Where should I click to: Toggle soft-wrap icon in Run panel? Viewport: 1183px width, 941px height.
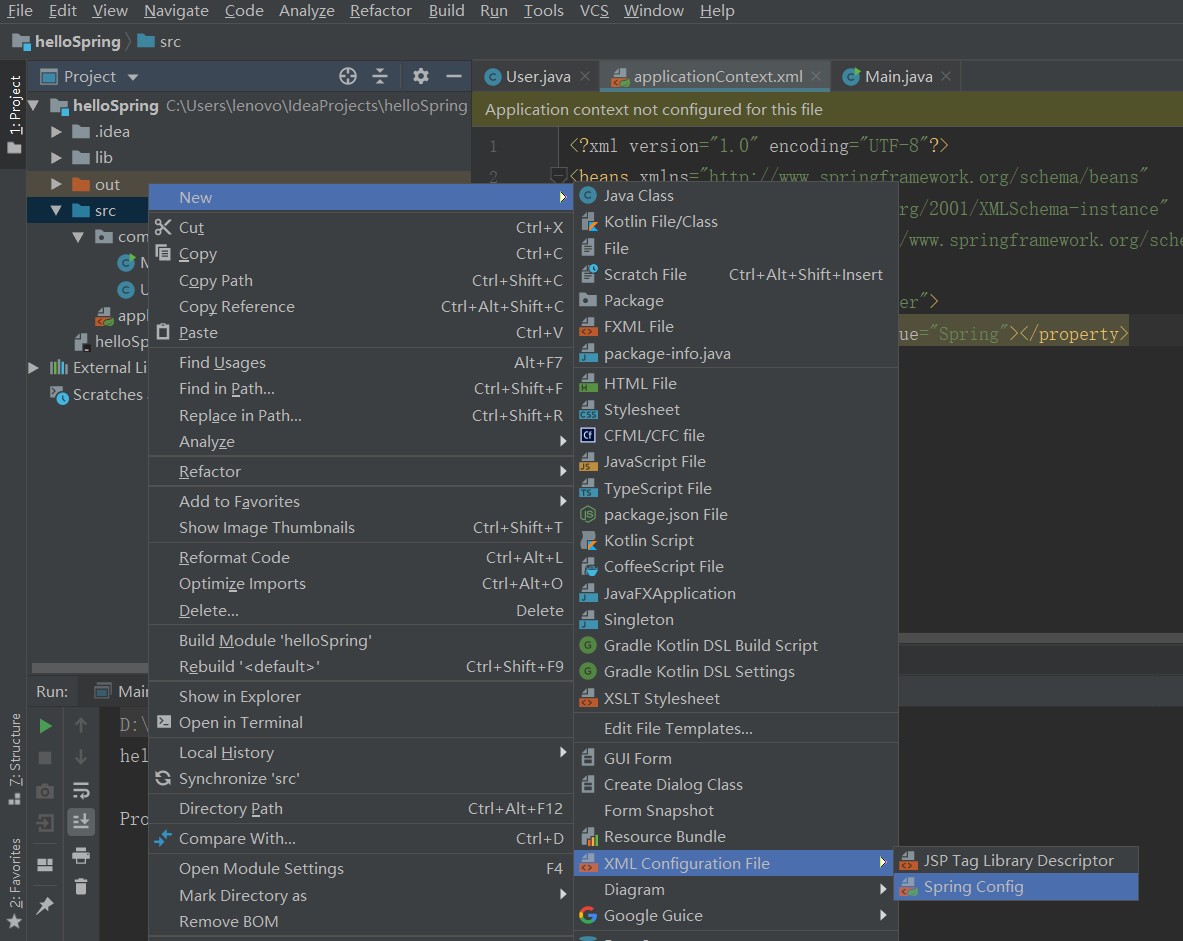[x=81, y=791]
